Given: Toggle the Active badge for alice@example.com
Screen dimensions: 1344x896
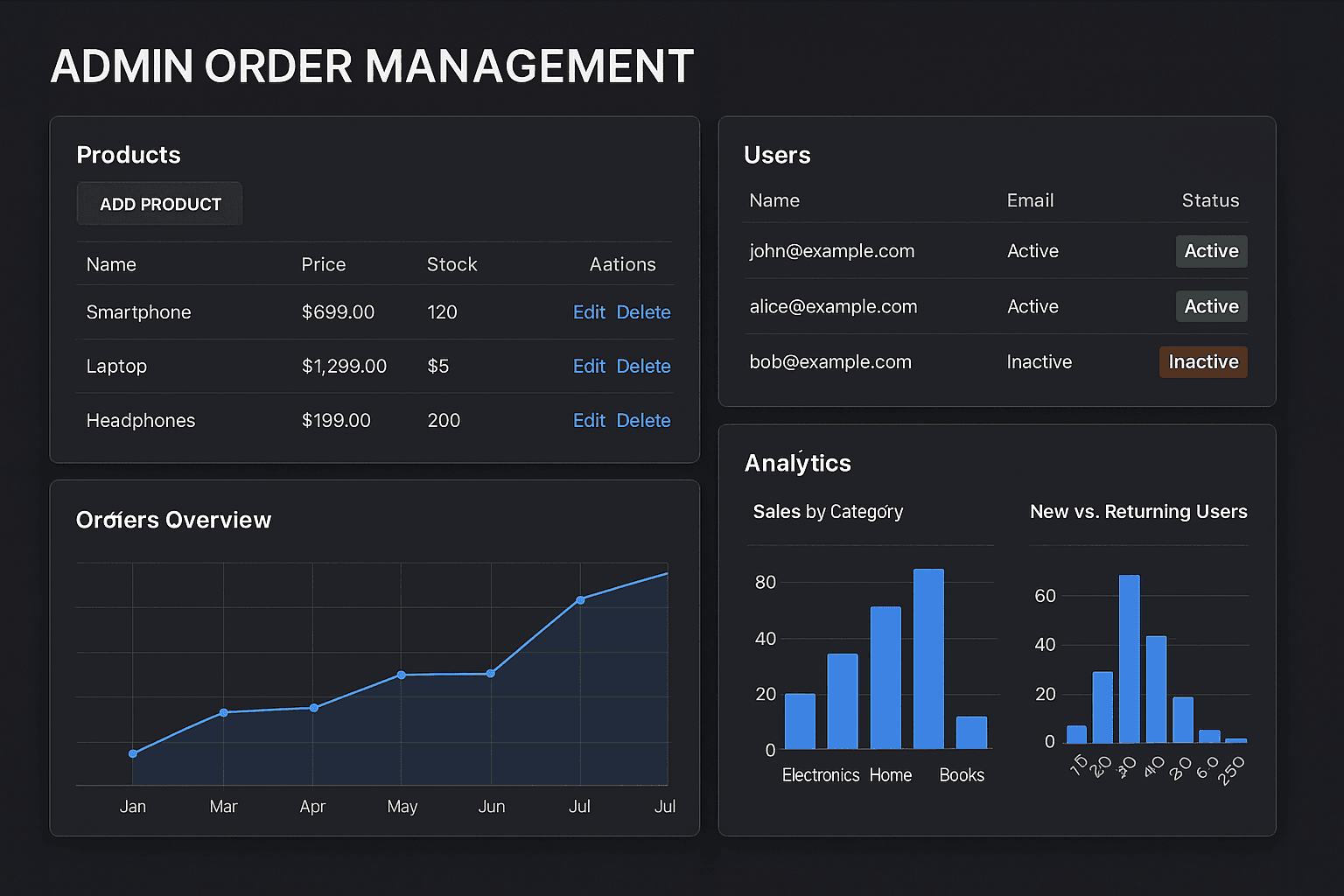Looking at the screenshot, I should point(1211,306).
